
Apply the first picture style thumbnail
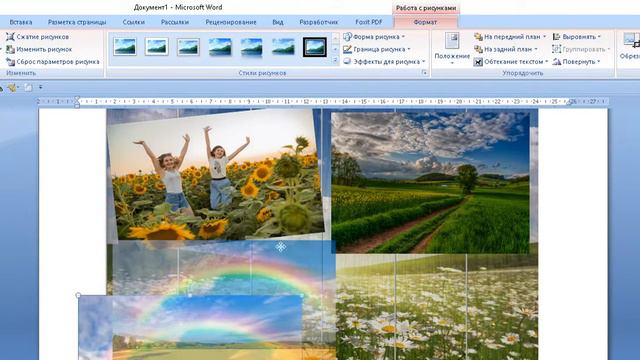point(125,47)
